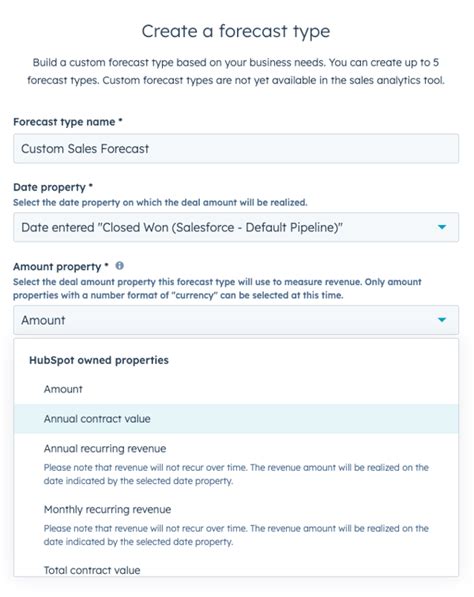Image resolution: width=474 pixels, height=597 pixels.
Task: Click the date property helper text
Action: (160, 203)
